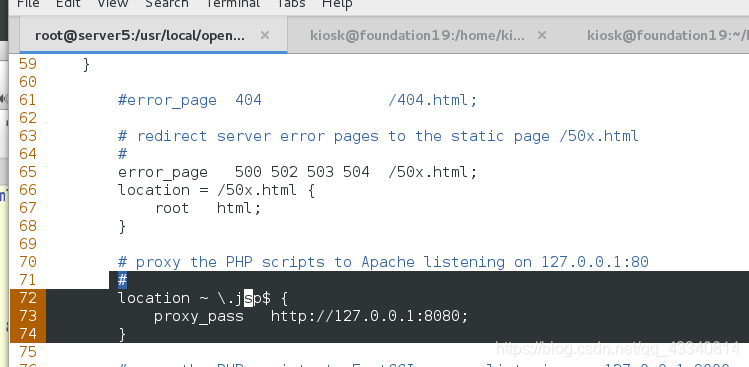Click closing brace on line 59

pos(86,64)
